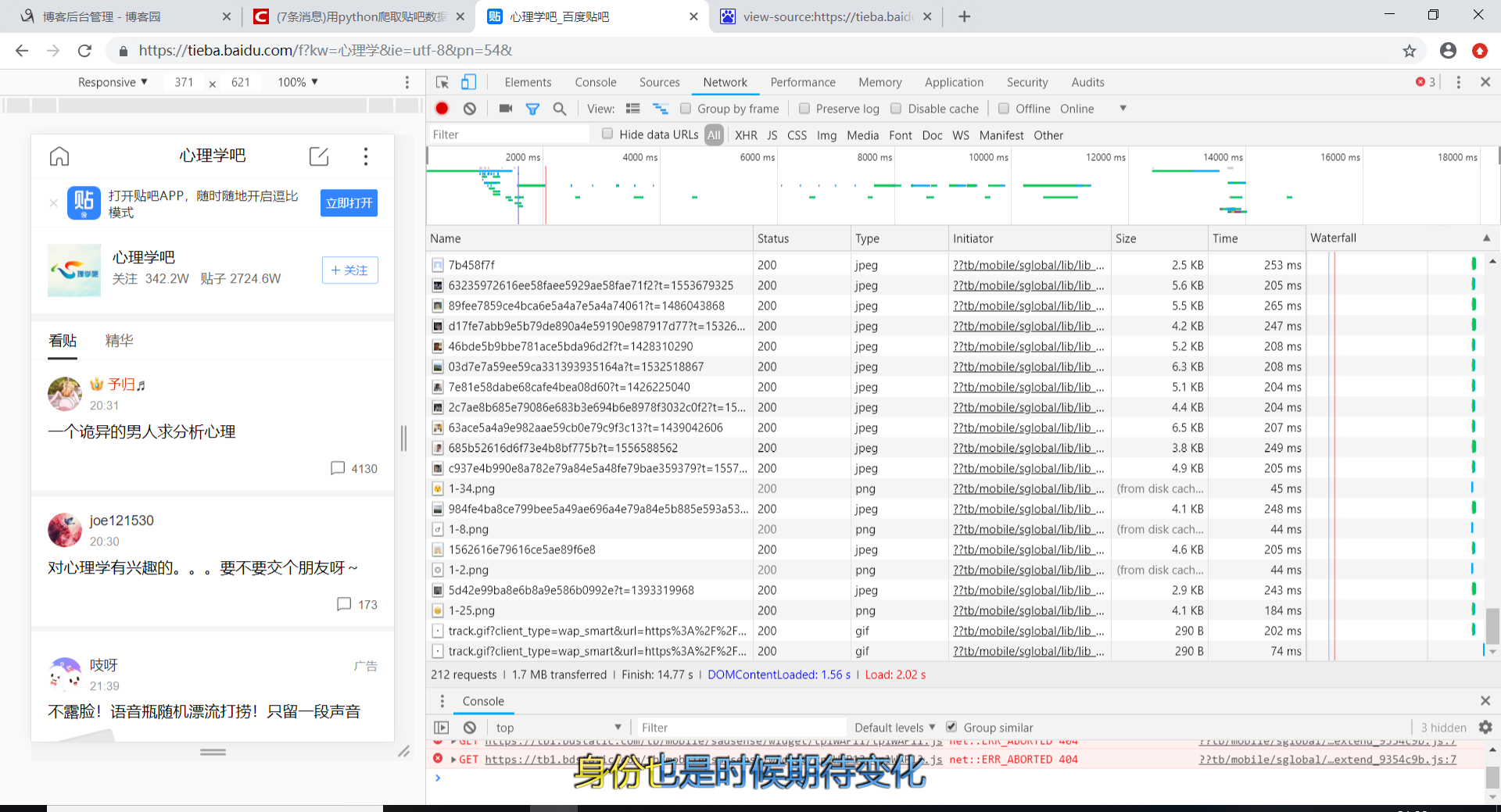Go back to previous page
This screenshot has height=812, width=1501.
pos(22,51)
